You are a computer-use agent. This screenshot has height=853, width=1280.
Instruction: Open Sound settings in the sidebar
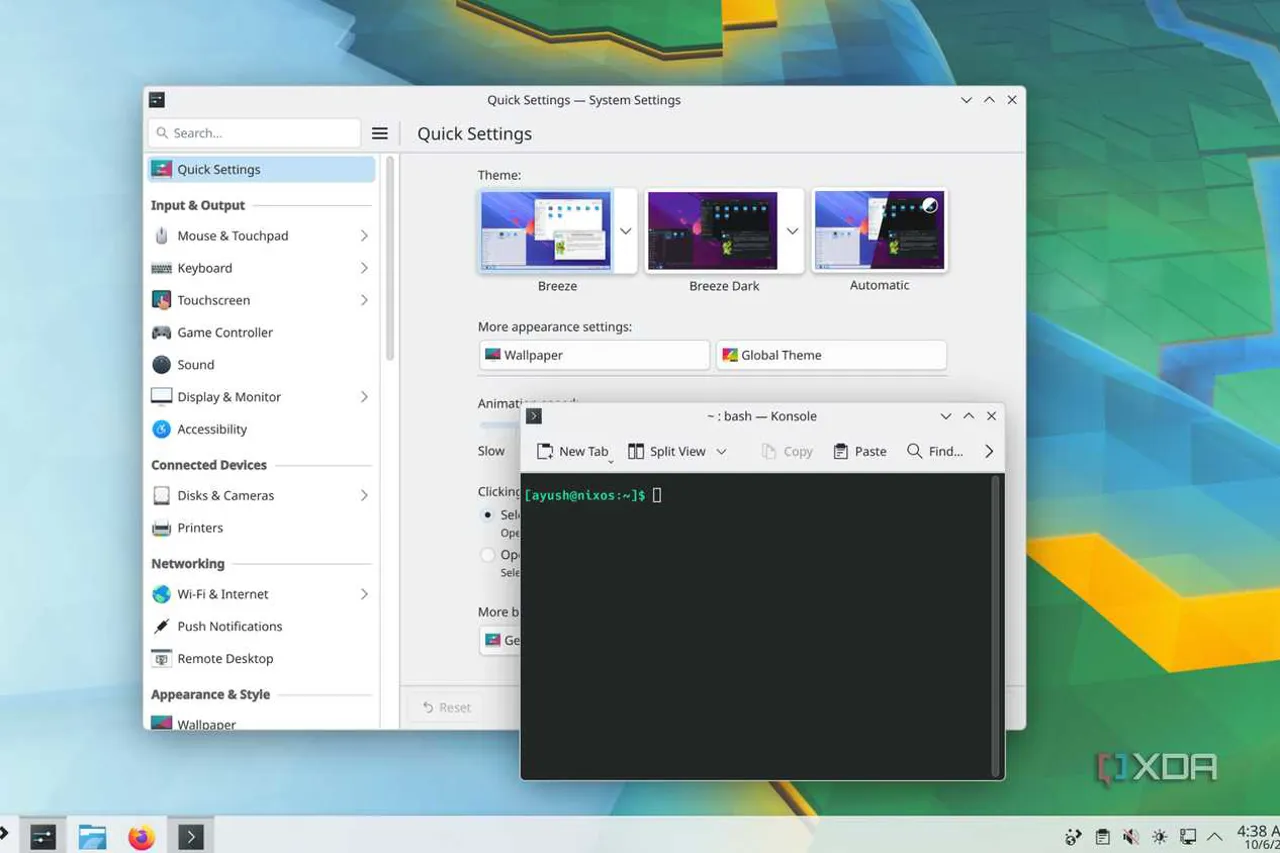[x=261, y=365]
